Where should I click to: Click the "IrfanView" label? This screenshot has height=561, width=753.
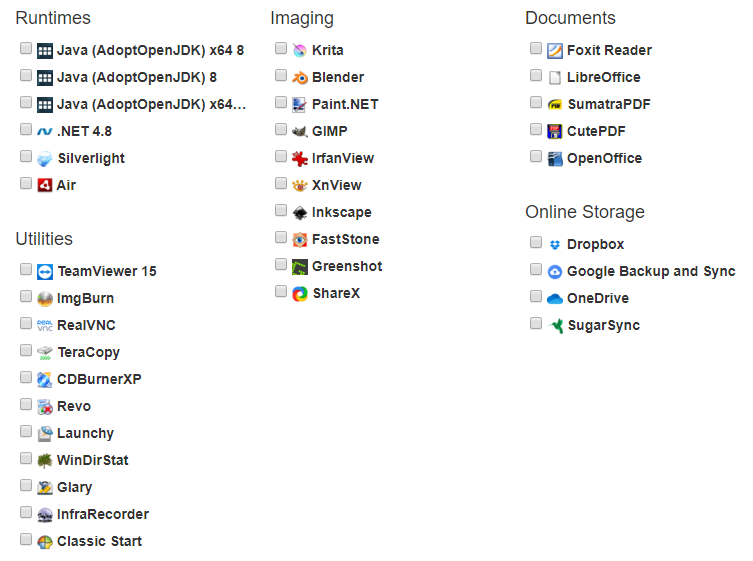click(x=343, y=159)
